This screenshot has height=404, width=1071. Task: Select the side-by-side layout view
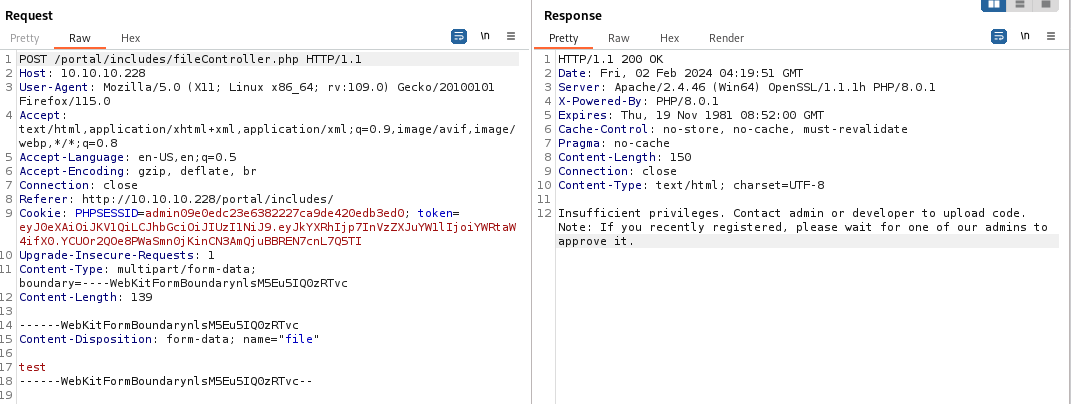(994, 5)
